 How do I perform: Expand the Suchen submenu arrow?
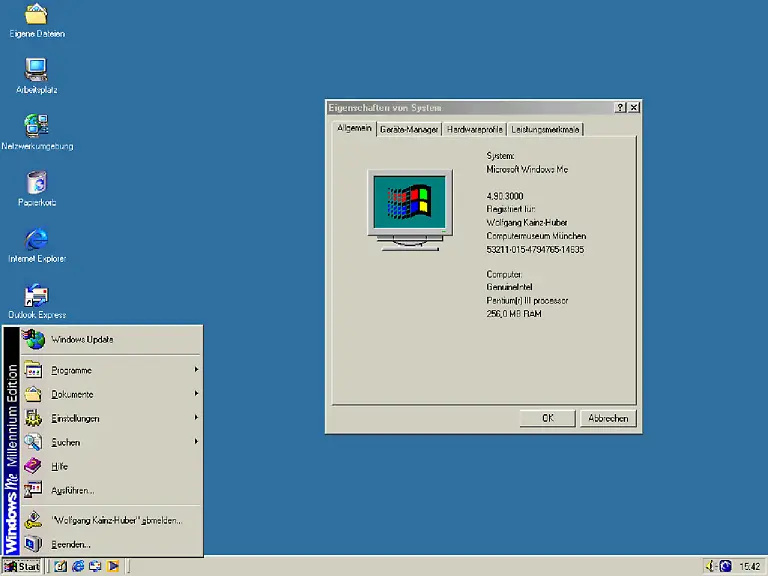pyautogui.click(x=196, y=441)
